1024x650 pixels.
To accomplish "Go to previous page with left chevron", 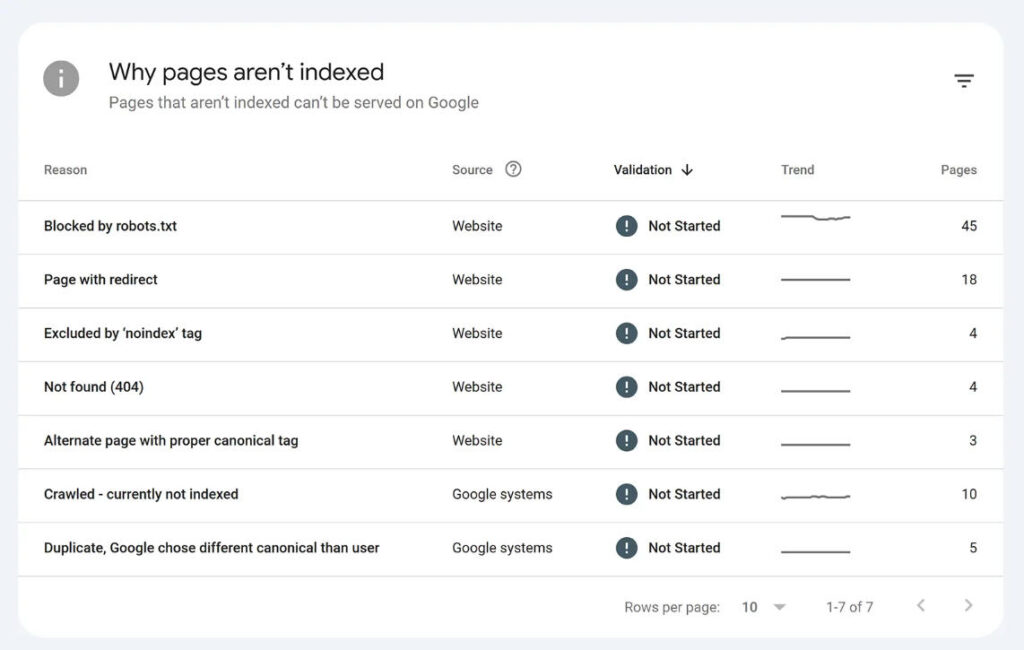I will pos(921,606).
